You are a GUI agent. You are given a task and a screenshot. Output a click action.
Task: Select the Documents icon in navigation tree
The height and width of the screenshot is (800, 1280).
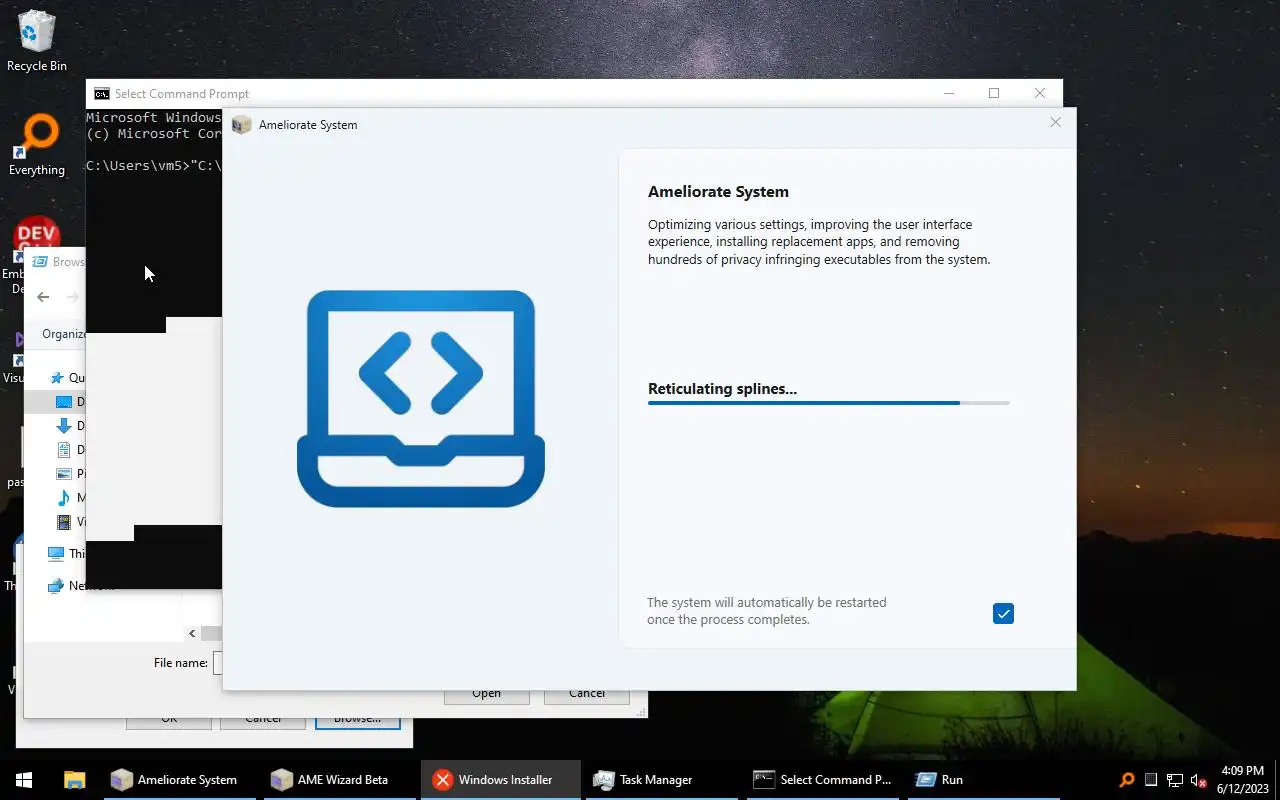64,450
